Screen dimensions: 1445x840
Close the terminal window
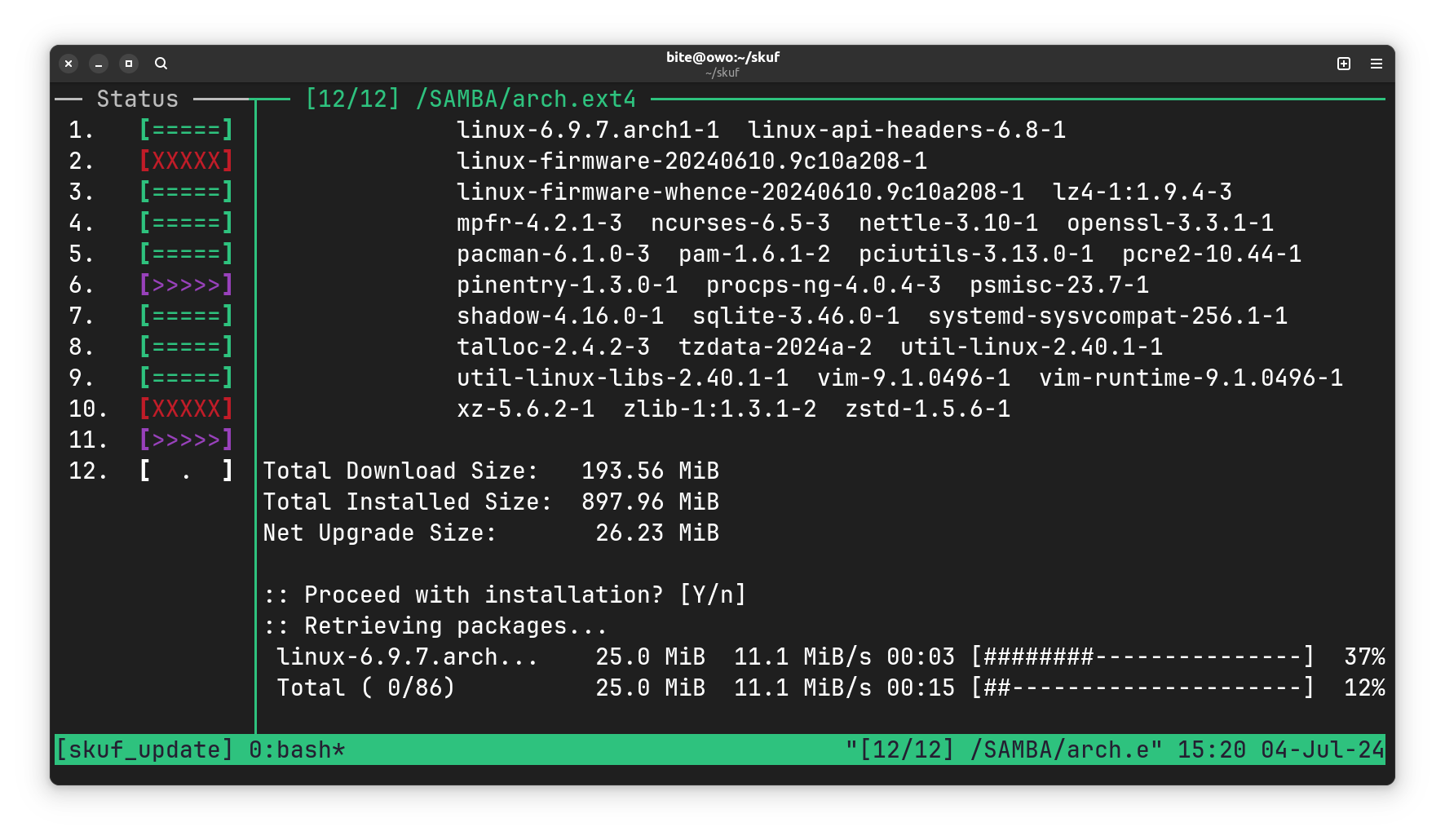(68, 63)
